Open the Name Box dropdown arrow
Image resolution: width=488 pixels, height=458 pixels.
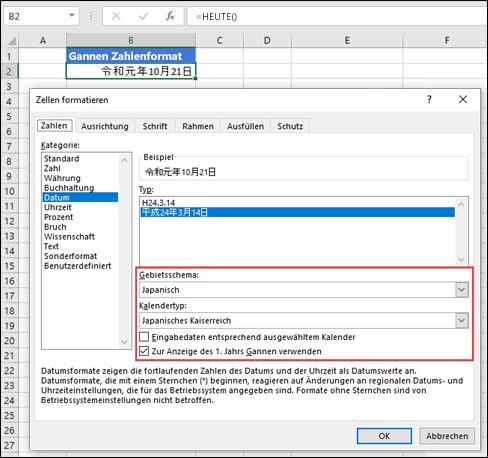point(71,16)
